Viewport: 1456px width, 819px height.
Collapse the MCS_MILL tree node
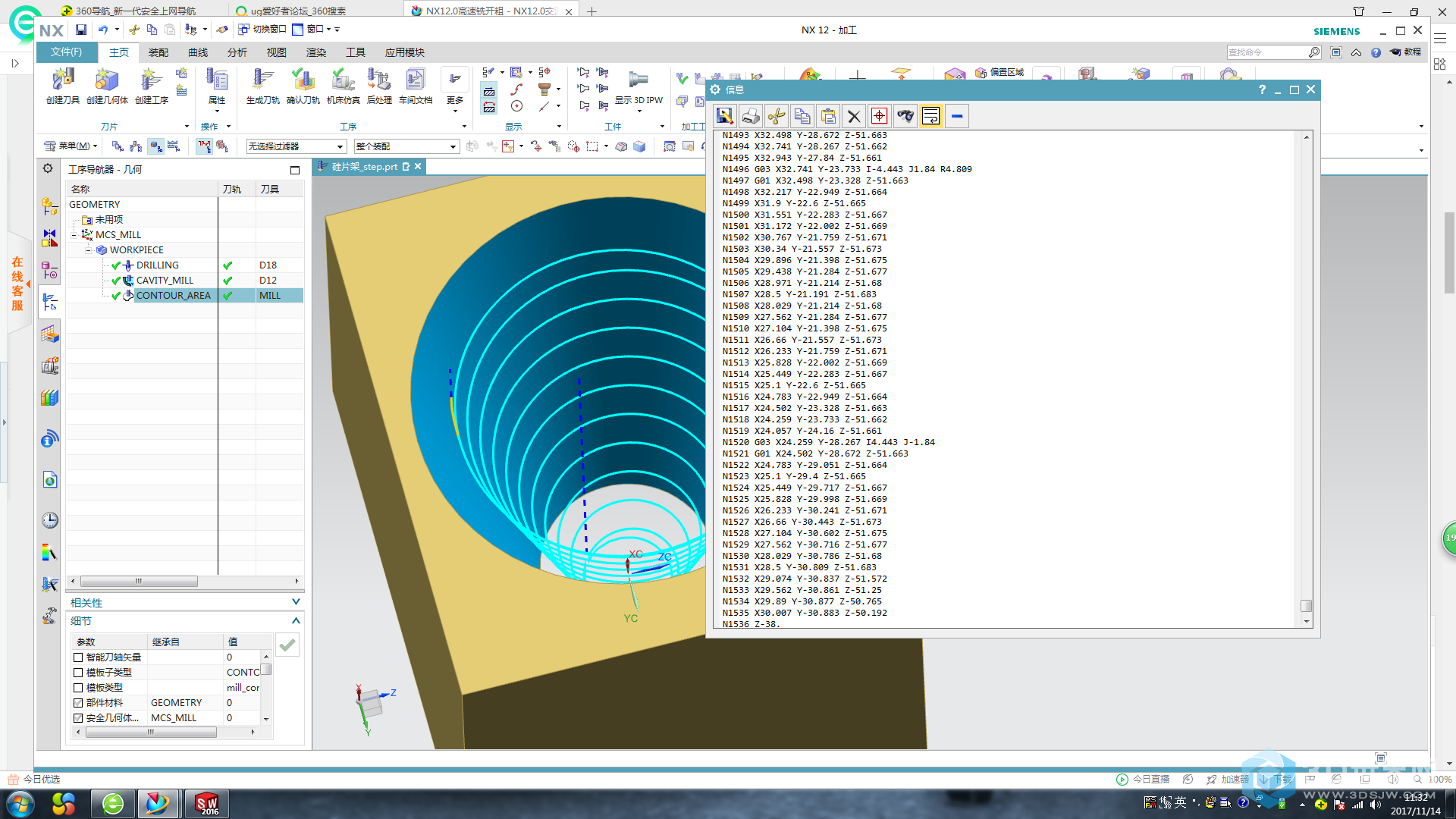point(74,235)
